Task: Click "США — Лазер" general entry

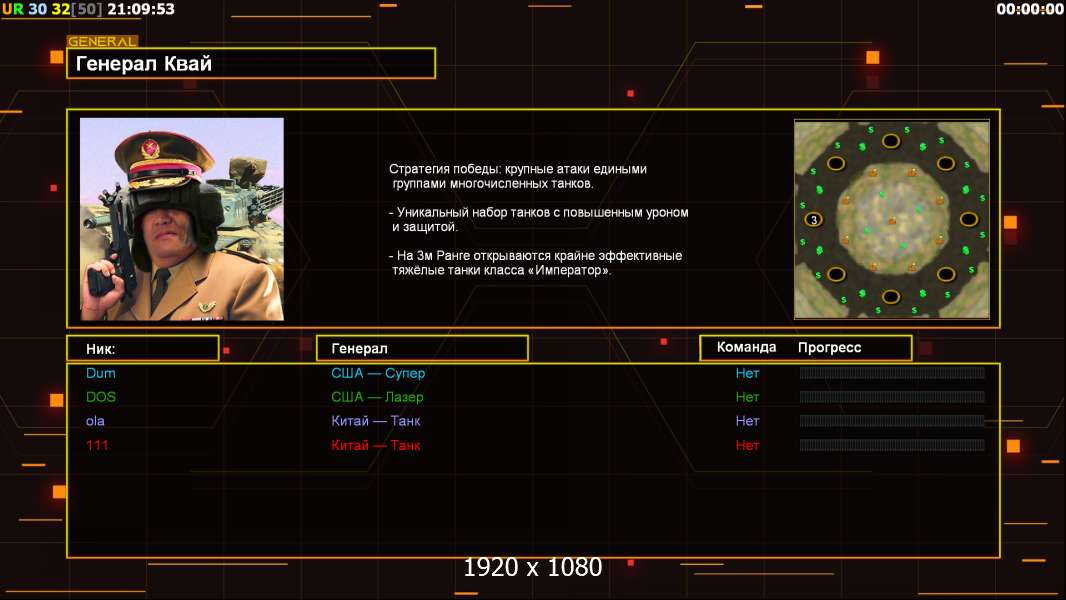Action: [x=377, y=397]
